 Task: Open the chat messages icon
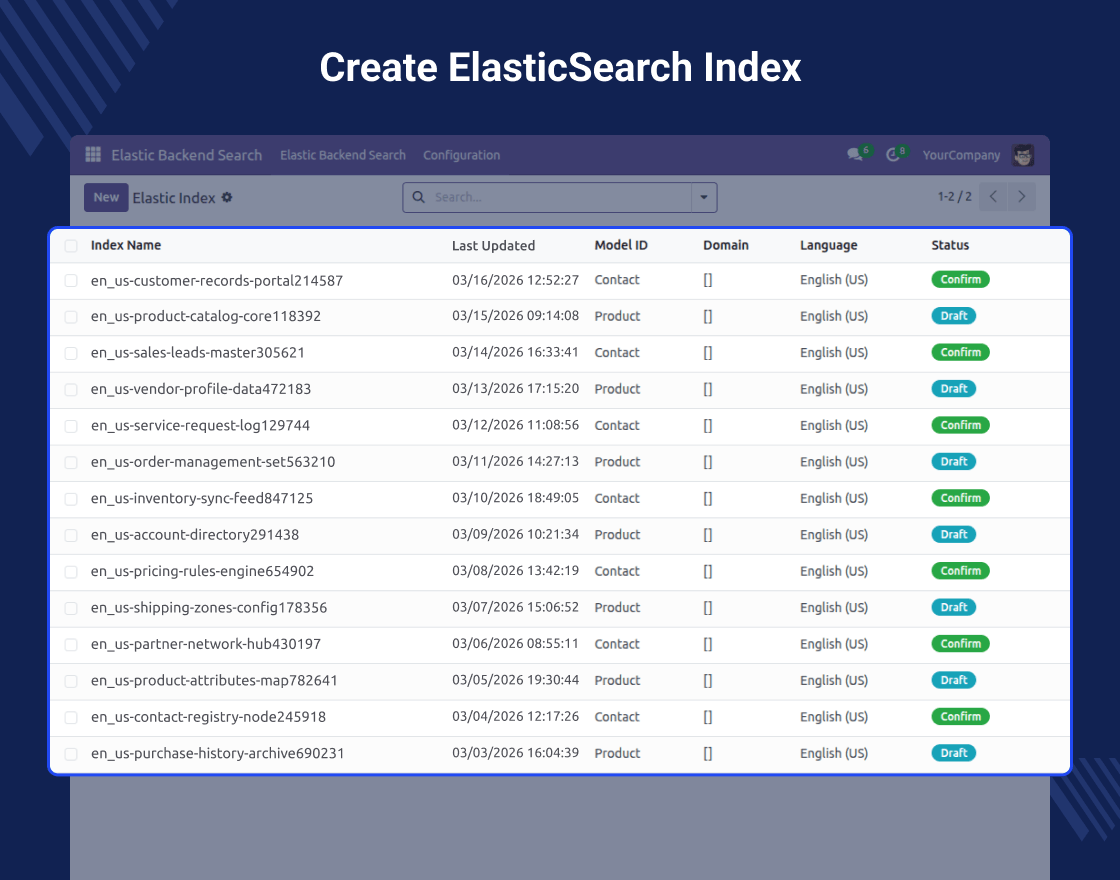(855, 155)
